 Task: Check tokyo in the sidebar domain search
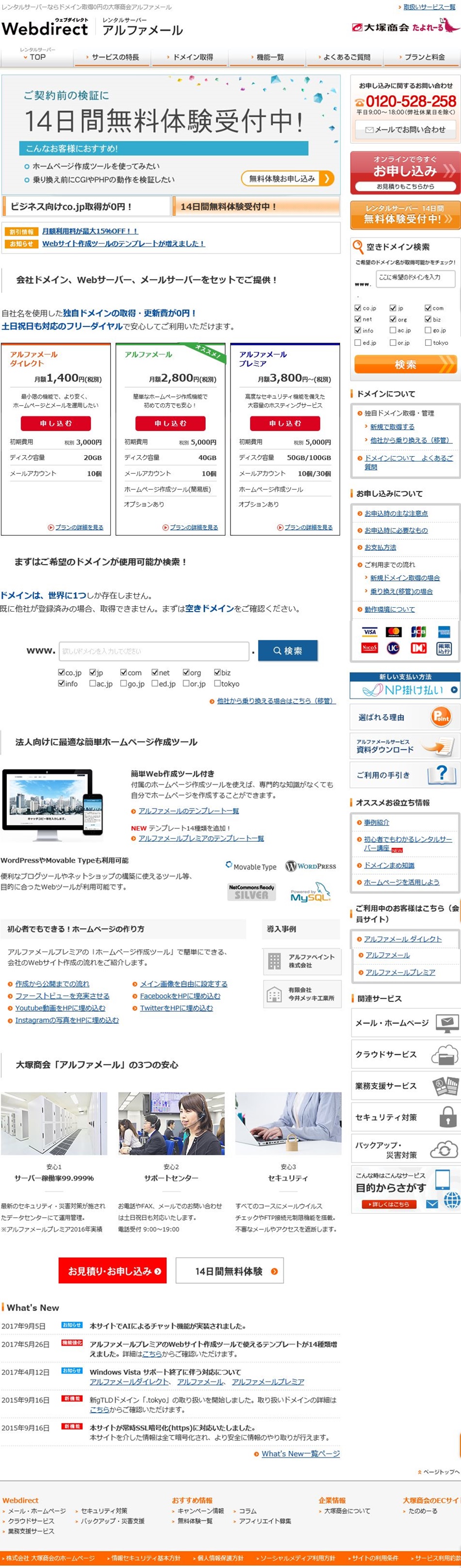coord(428,342)
